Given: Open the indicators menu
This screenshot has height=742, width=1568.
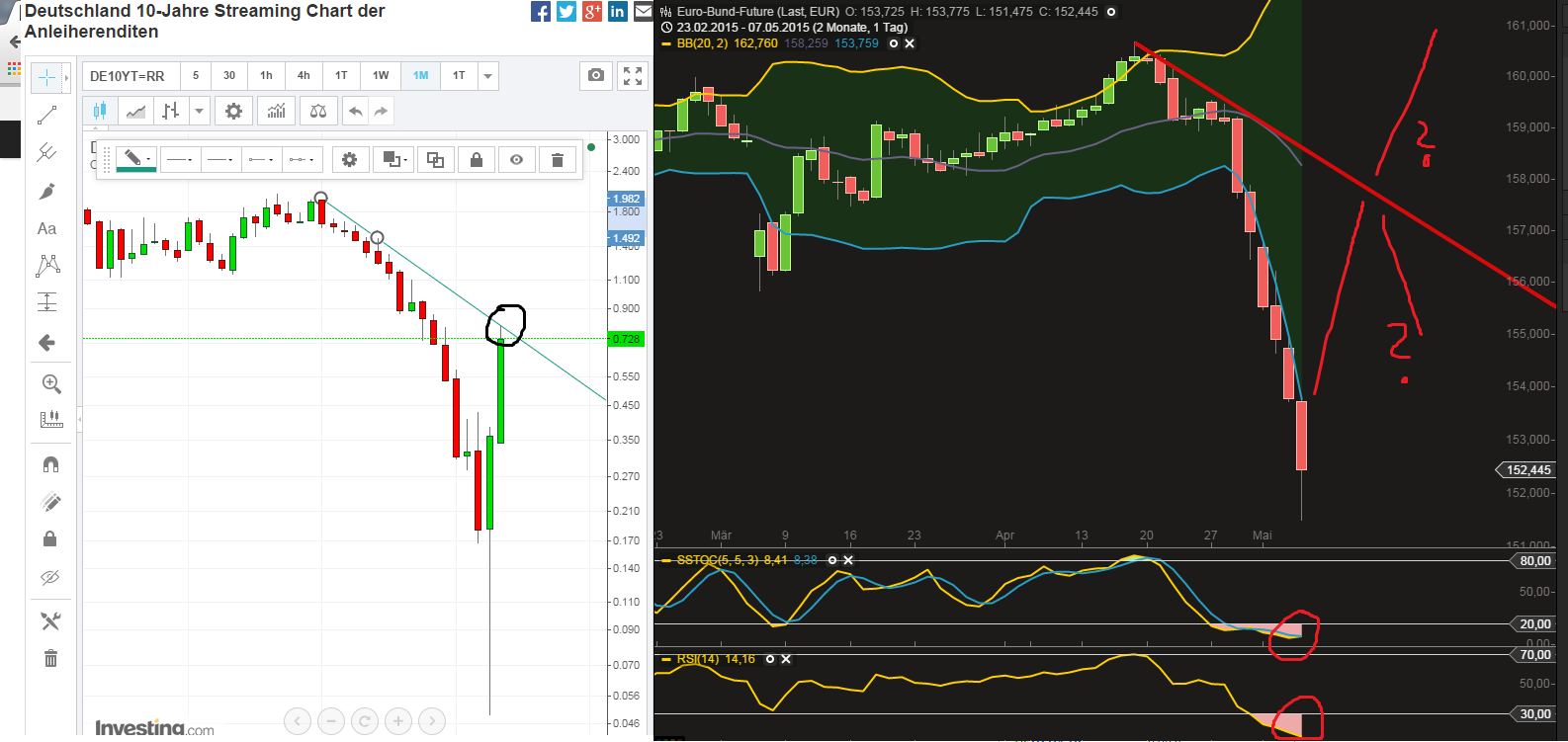Looking at the screenshot, I should 276,111.
